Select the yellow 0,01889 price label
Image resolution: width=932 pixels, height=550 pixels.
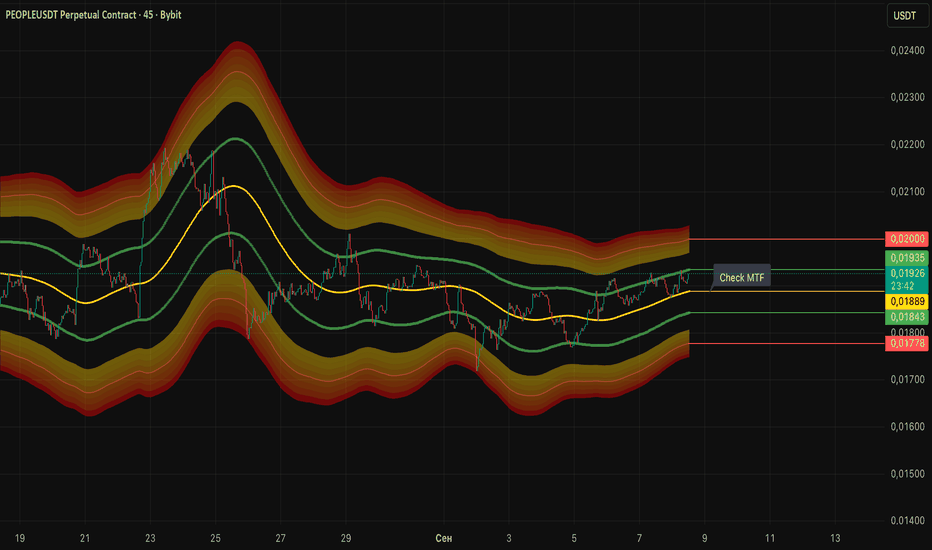906,301
